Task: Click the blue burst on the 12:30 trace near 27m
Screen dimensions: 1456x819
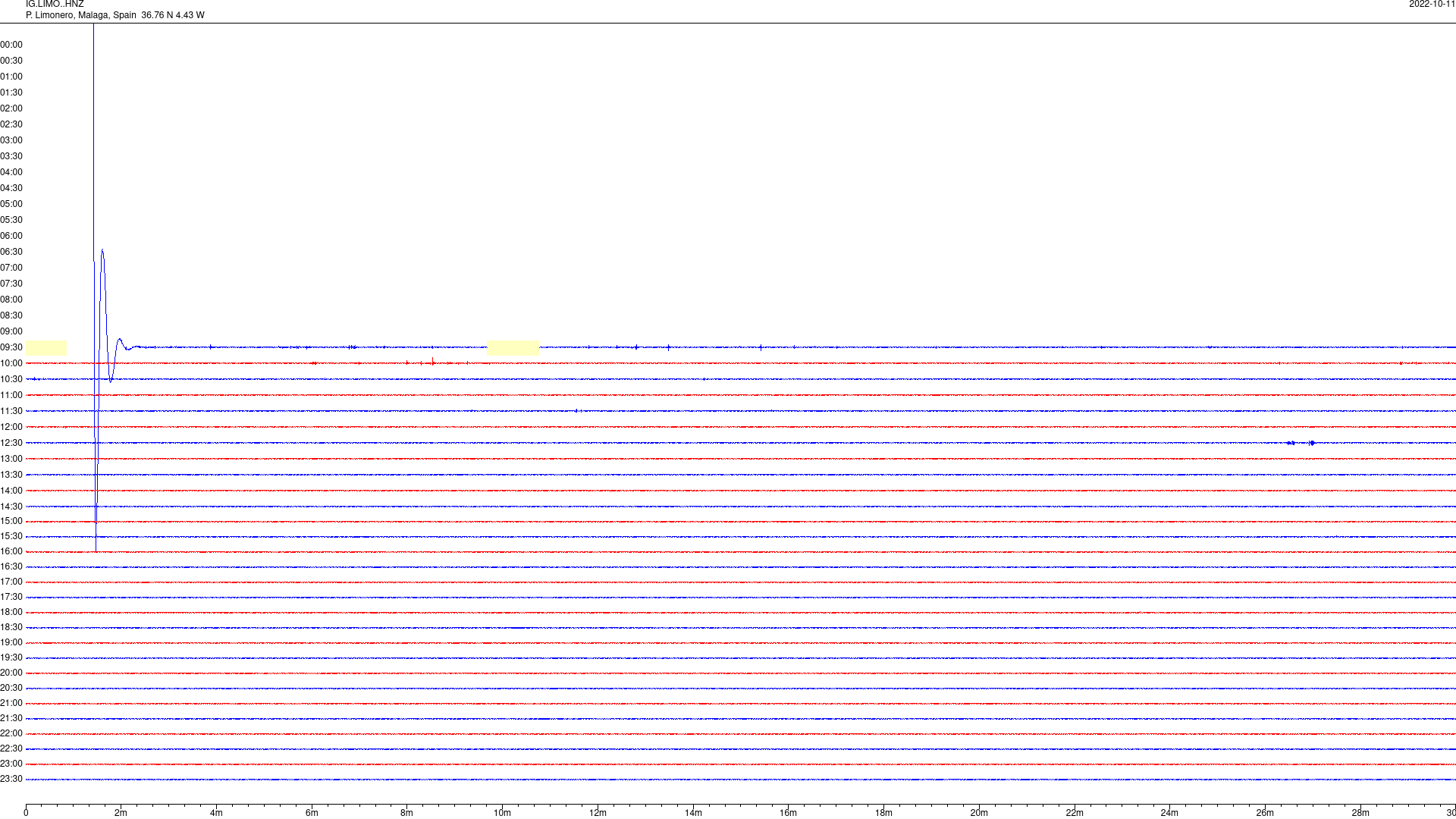Action: tap(1311, 443)
